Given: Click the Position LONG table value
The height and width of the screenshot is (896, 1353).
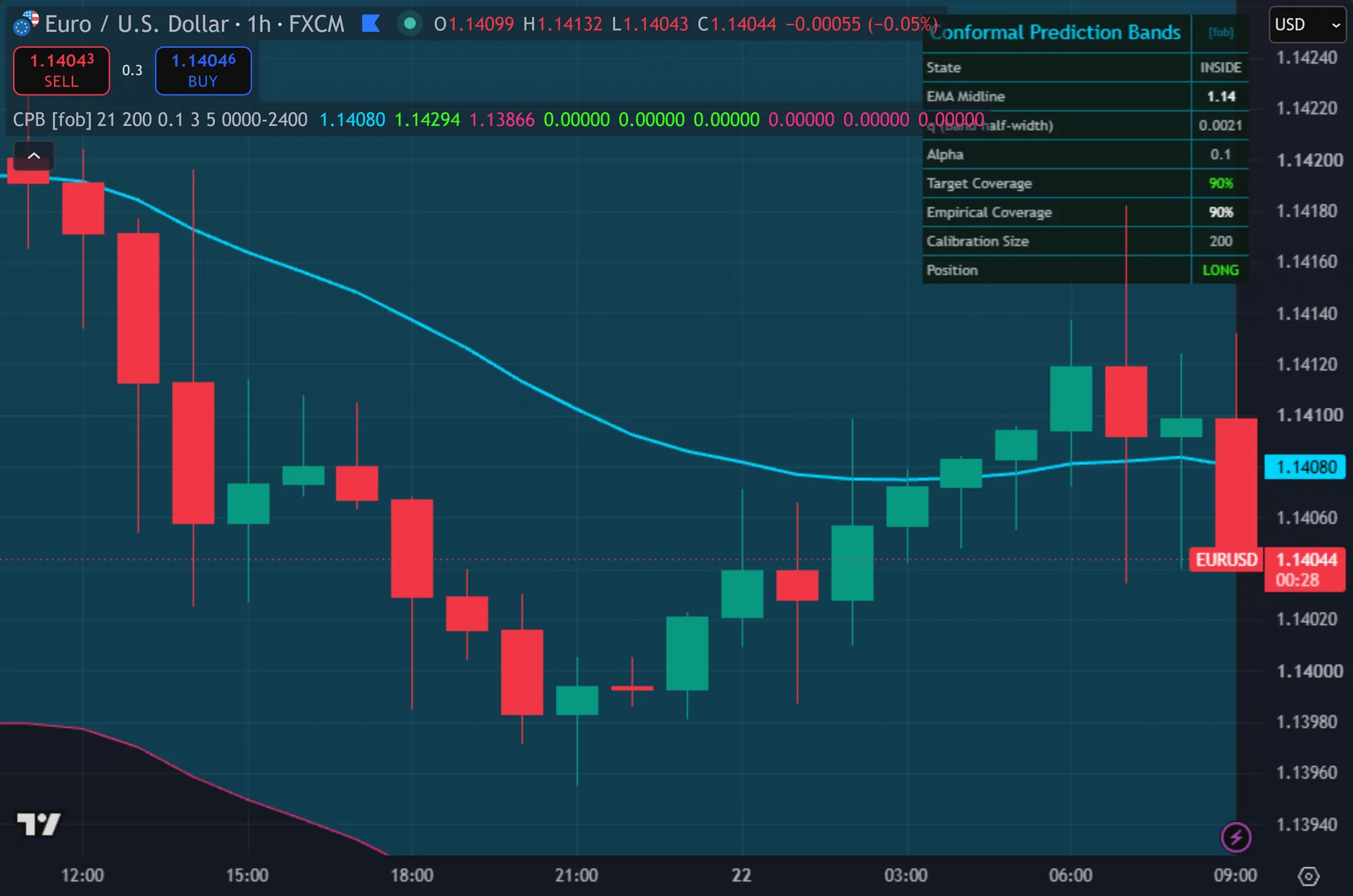Looking at the screenshot, I should pos(1221,270).
